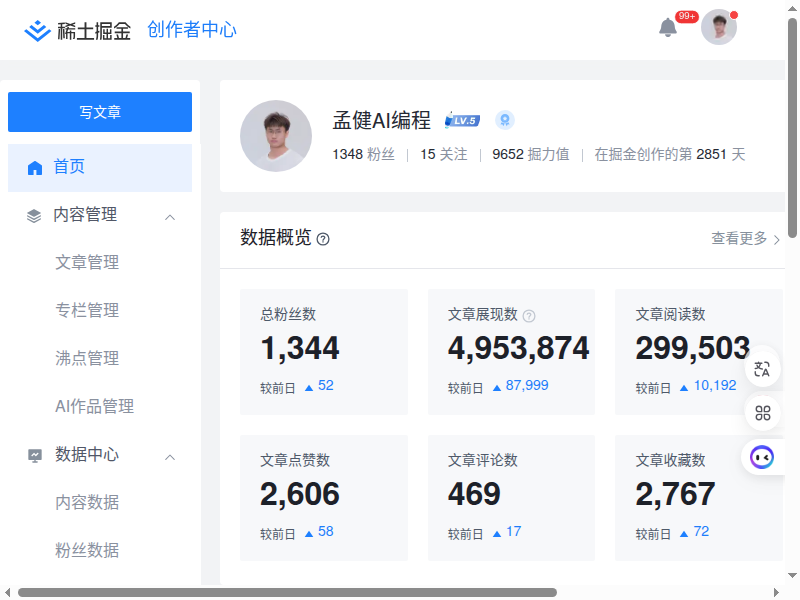Select 首页 in the sidebar
Viewport: 800px width, 600px height.
pos(100,167)
